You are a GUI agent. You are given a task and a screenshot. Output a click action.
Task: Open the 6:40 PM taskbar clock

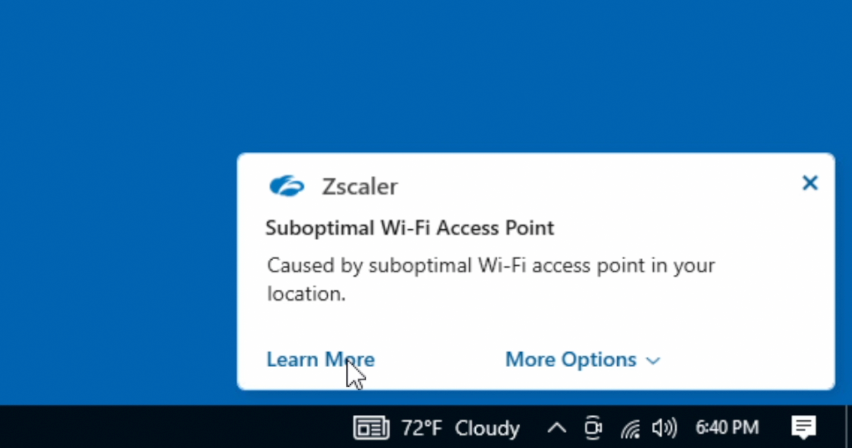coord(725,428)
